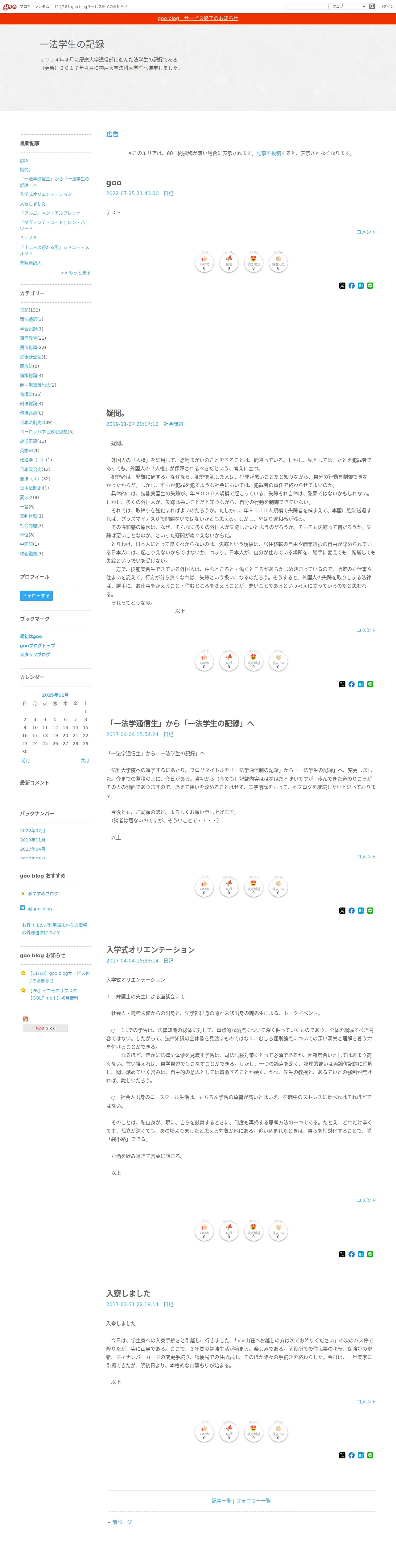
Task: Click the red サービス終了のお知らせ banner link
Action: tap(198, 18)
